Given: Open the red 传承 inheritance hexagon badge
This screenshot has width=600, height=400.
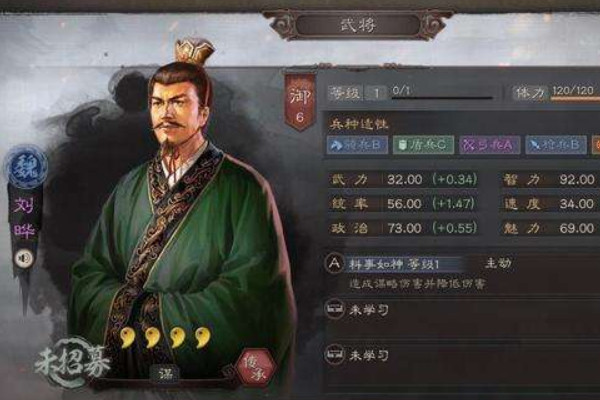Looking at the screenshot, I should (x=256, y=367).
